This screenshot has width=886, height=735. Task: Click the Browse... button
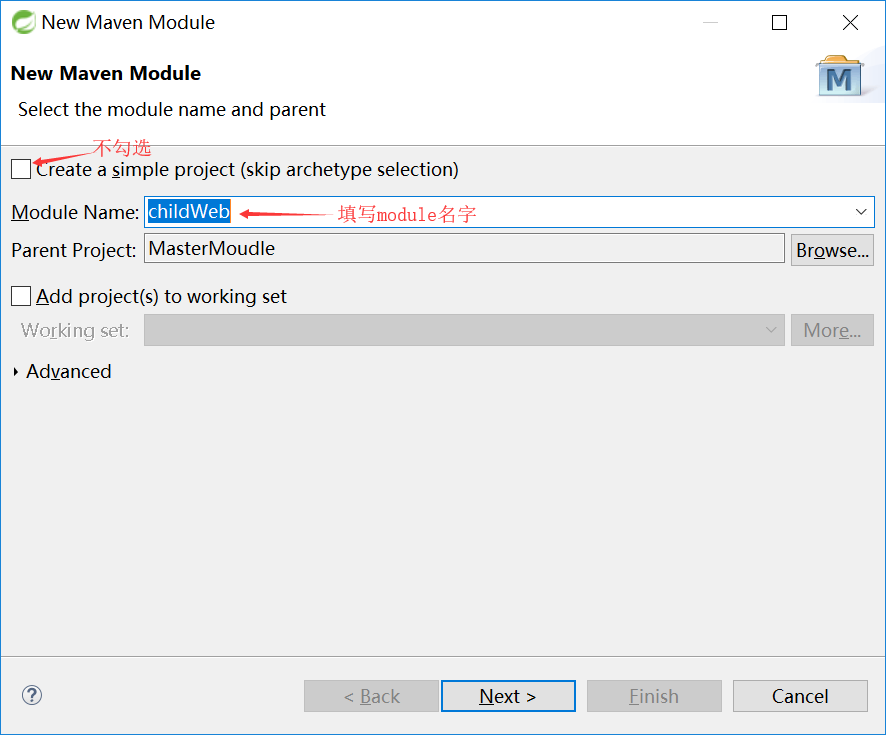tap(832, 250)
